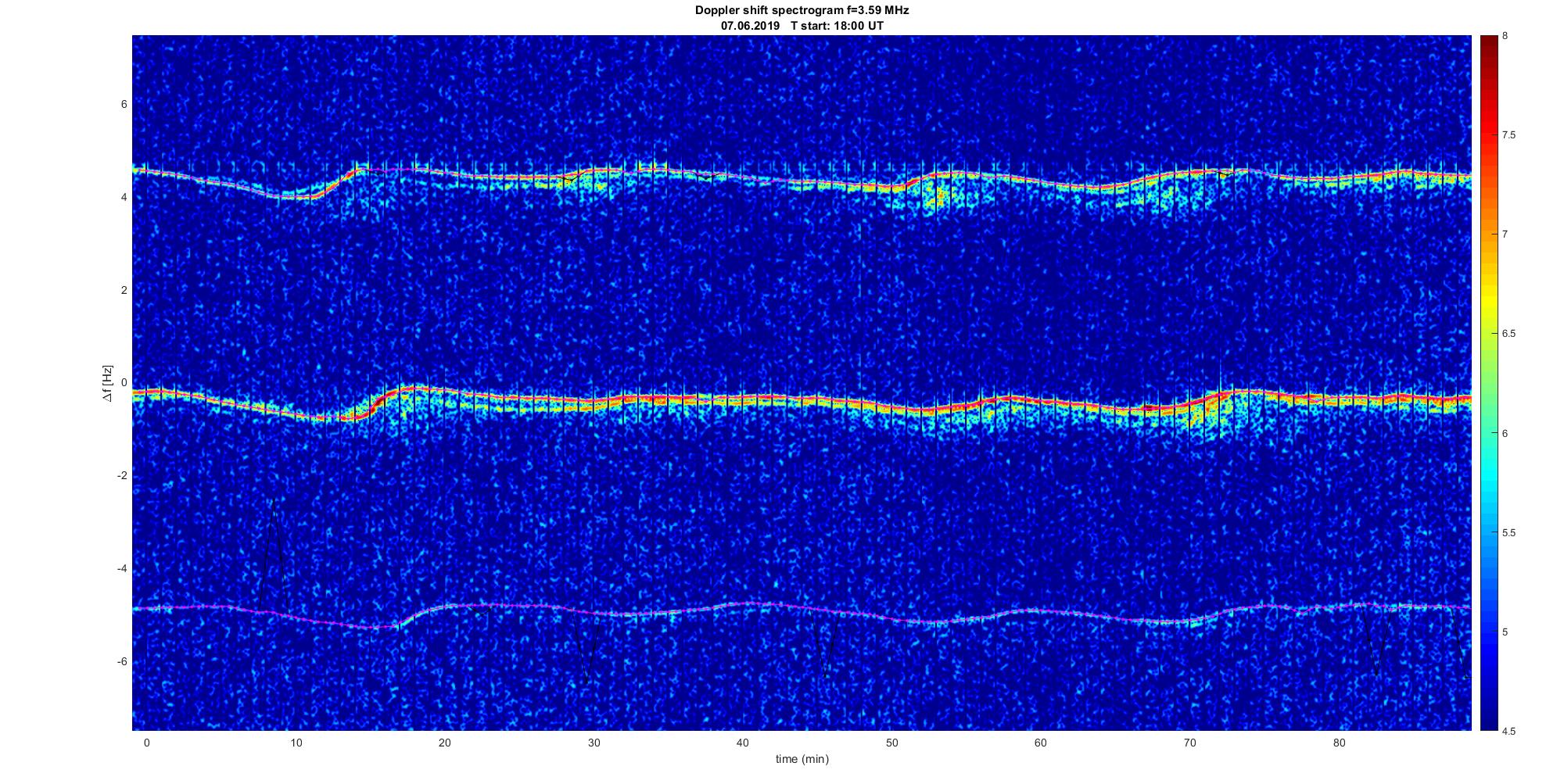Screen dimensions: 1564x784
Task: Click the dark red top of the colorbar
Action: 1489,43
